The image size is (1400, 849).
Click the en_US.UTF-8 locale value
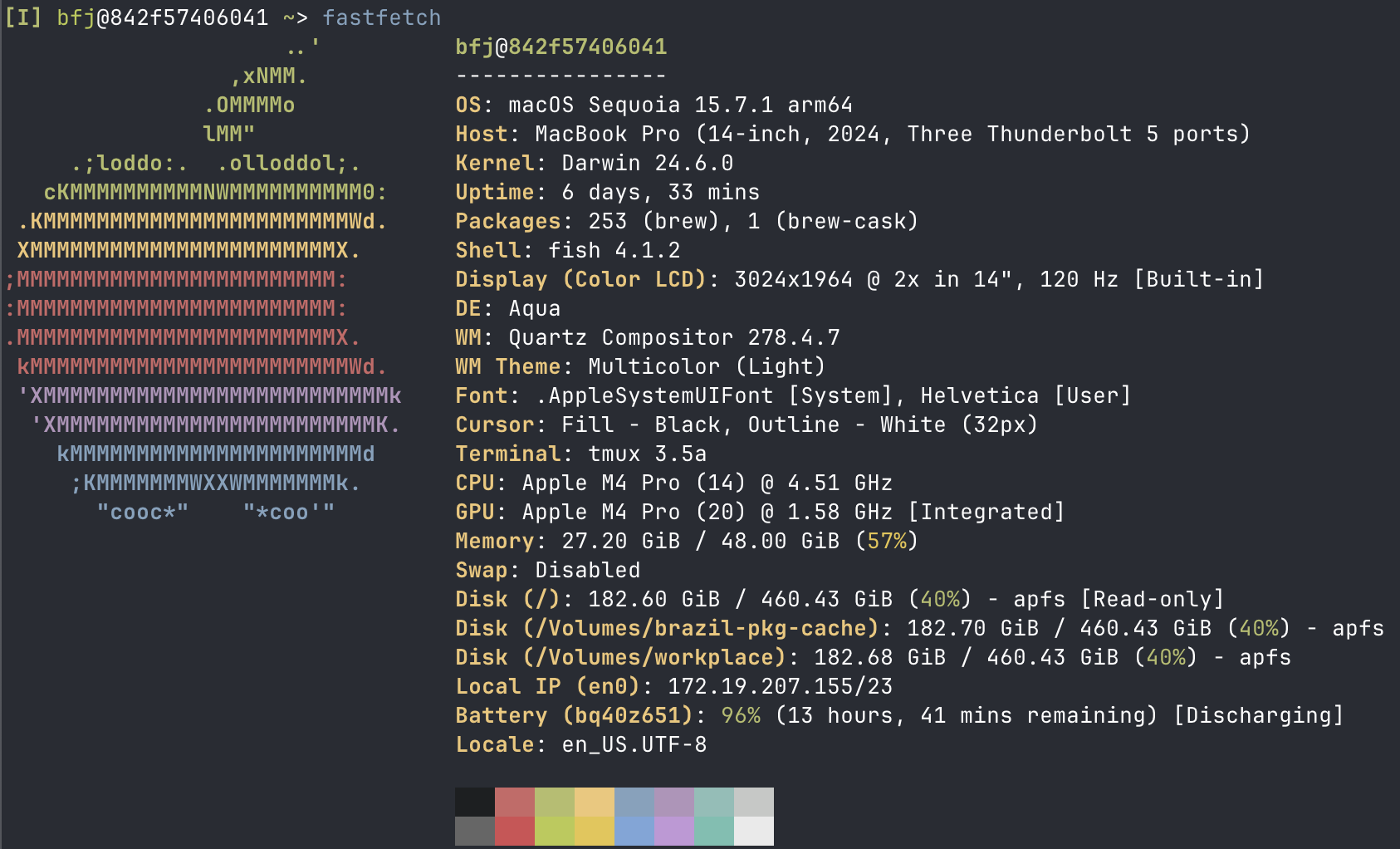(x=634, y=744)
